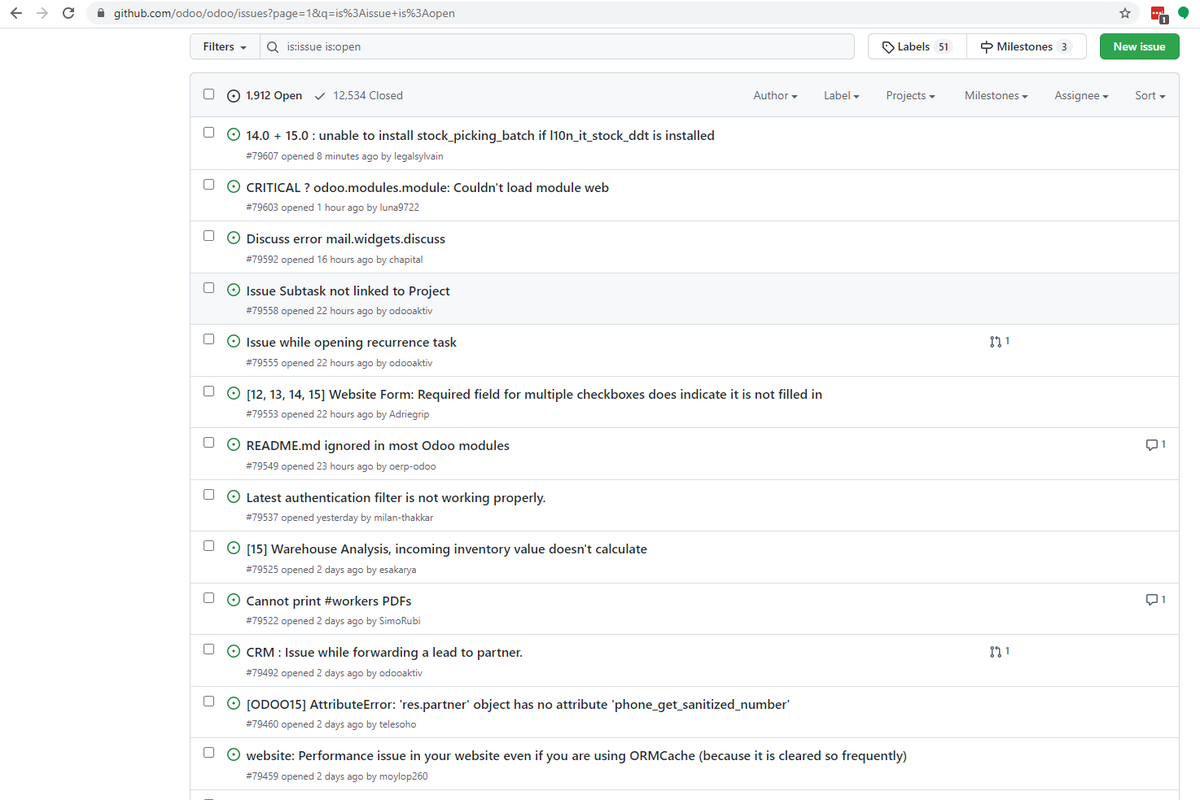Open the Author filter dropdown
Image resolution: width=1200 pixels, height=800 pixels.
tap(775, 96)
